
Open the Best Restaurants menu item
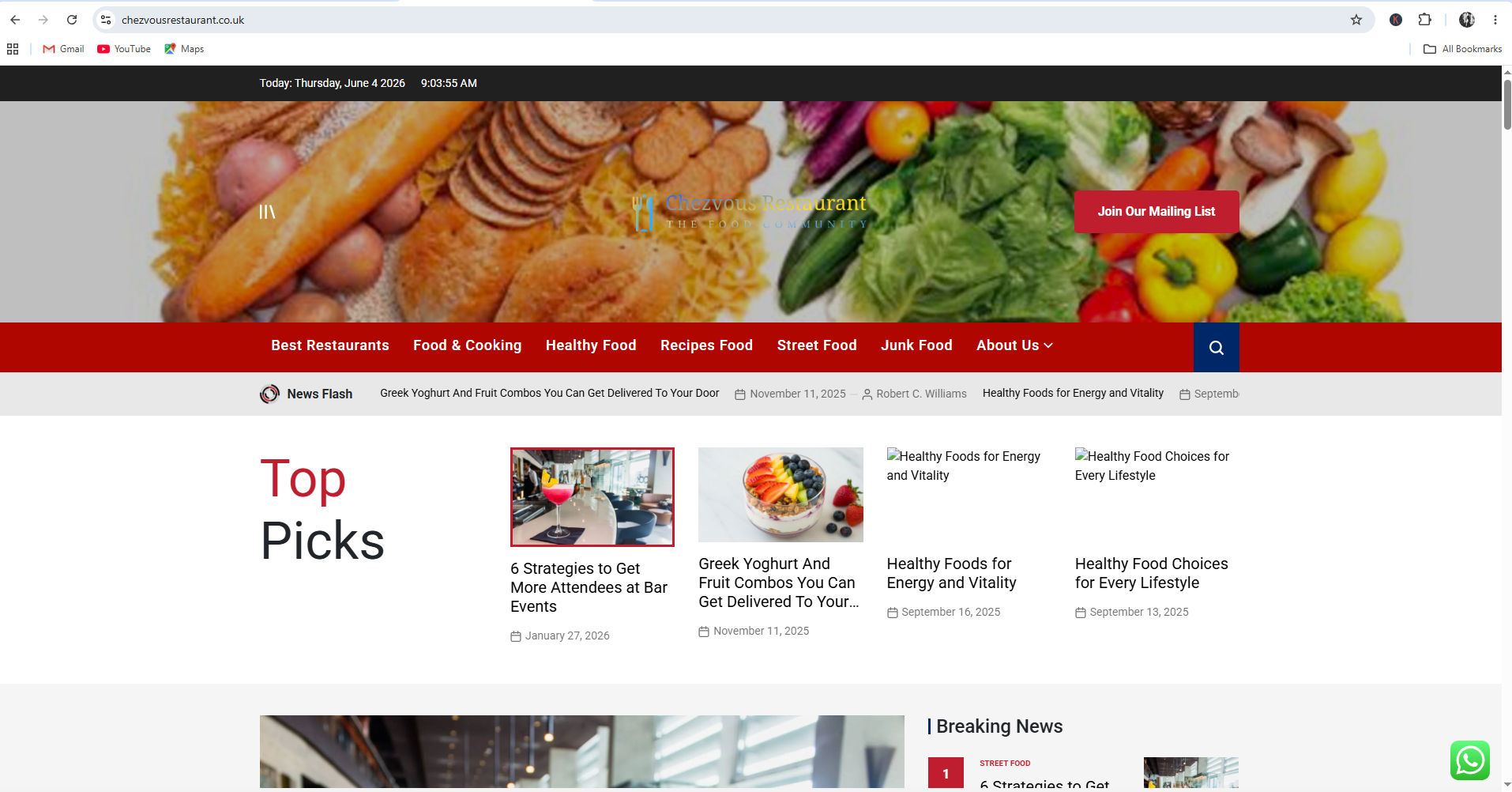(330, 345)
